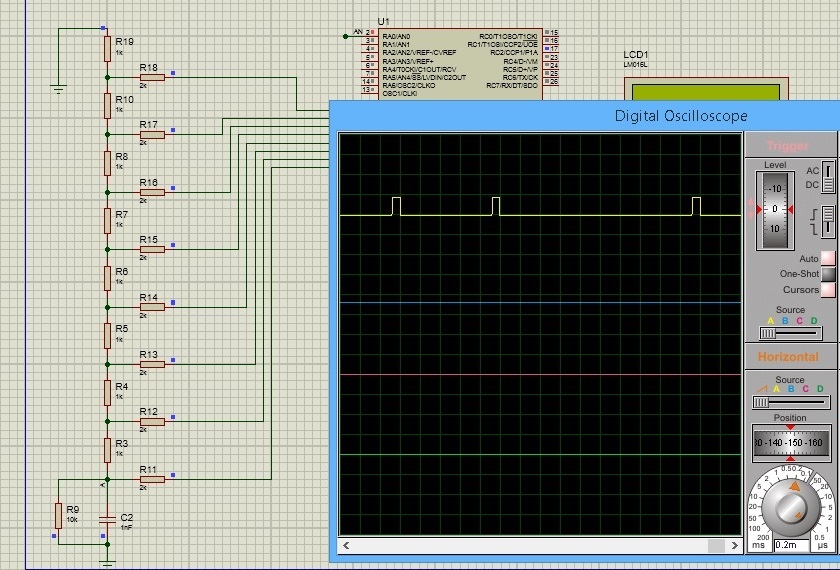Enable the Cursors button in oscilloscope

pyautogui.click(x=828, y=290)
